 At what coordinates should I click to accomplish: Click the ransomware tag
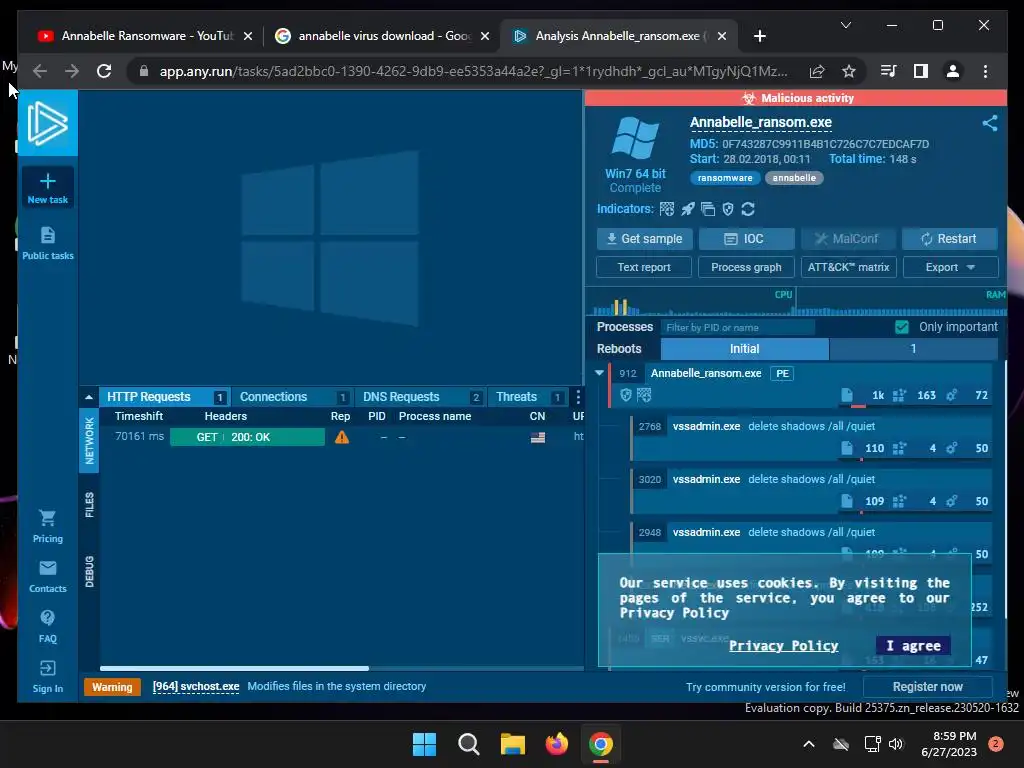click(x=725, y=178)
